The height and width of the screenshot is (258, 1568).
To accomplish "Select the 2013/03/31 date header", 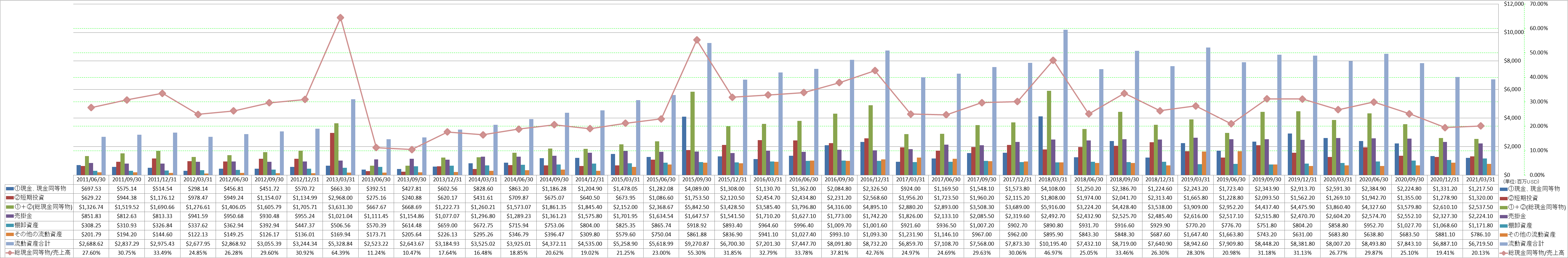I will (x=340, y=180).
